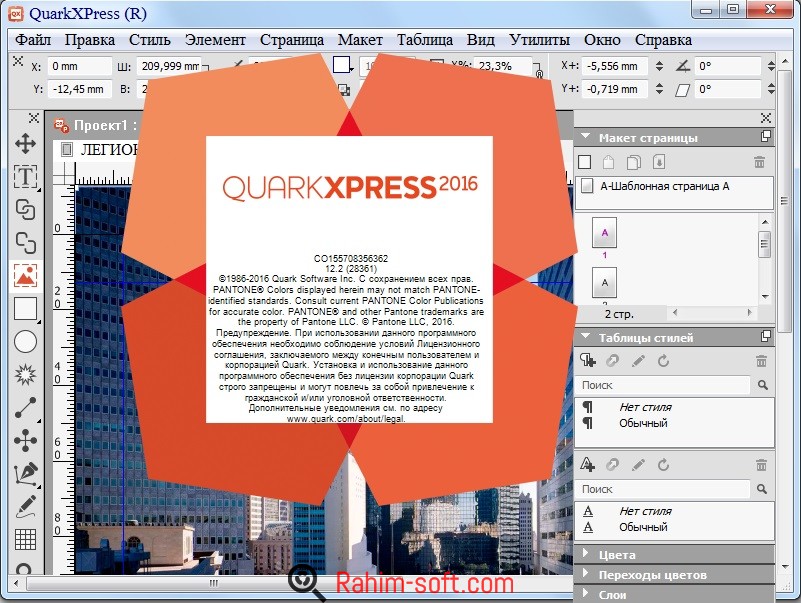Select the Freehand Drawing pencil tool
The width and height of the screenshot is (801, 603).
pos(25,506)
